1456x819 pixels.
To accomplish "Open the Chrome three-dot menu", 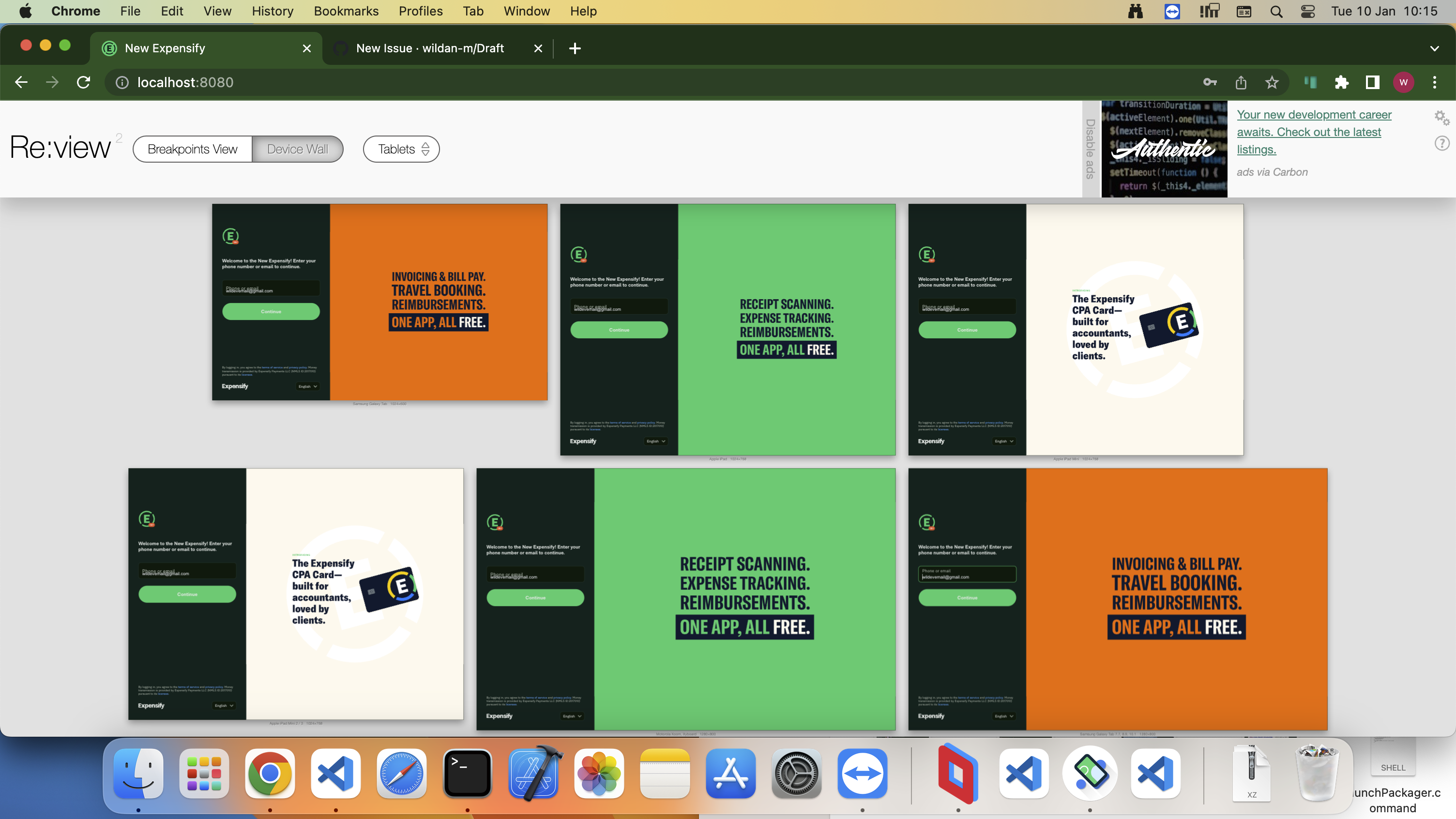I will pos(1434,82).
